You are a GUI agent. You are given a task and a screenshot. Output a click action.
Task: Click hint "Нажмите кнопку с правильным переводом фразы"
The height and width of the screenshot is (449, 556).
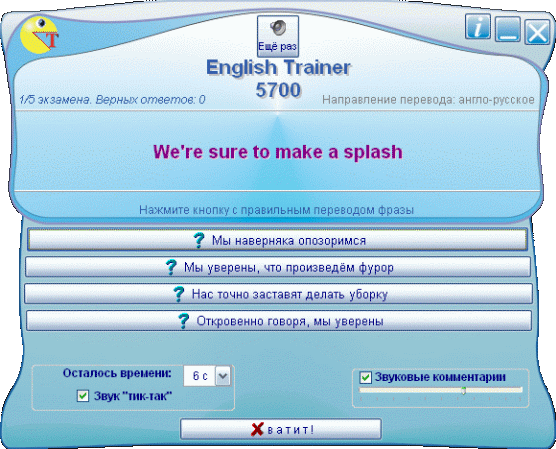tap(277, 210)
